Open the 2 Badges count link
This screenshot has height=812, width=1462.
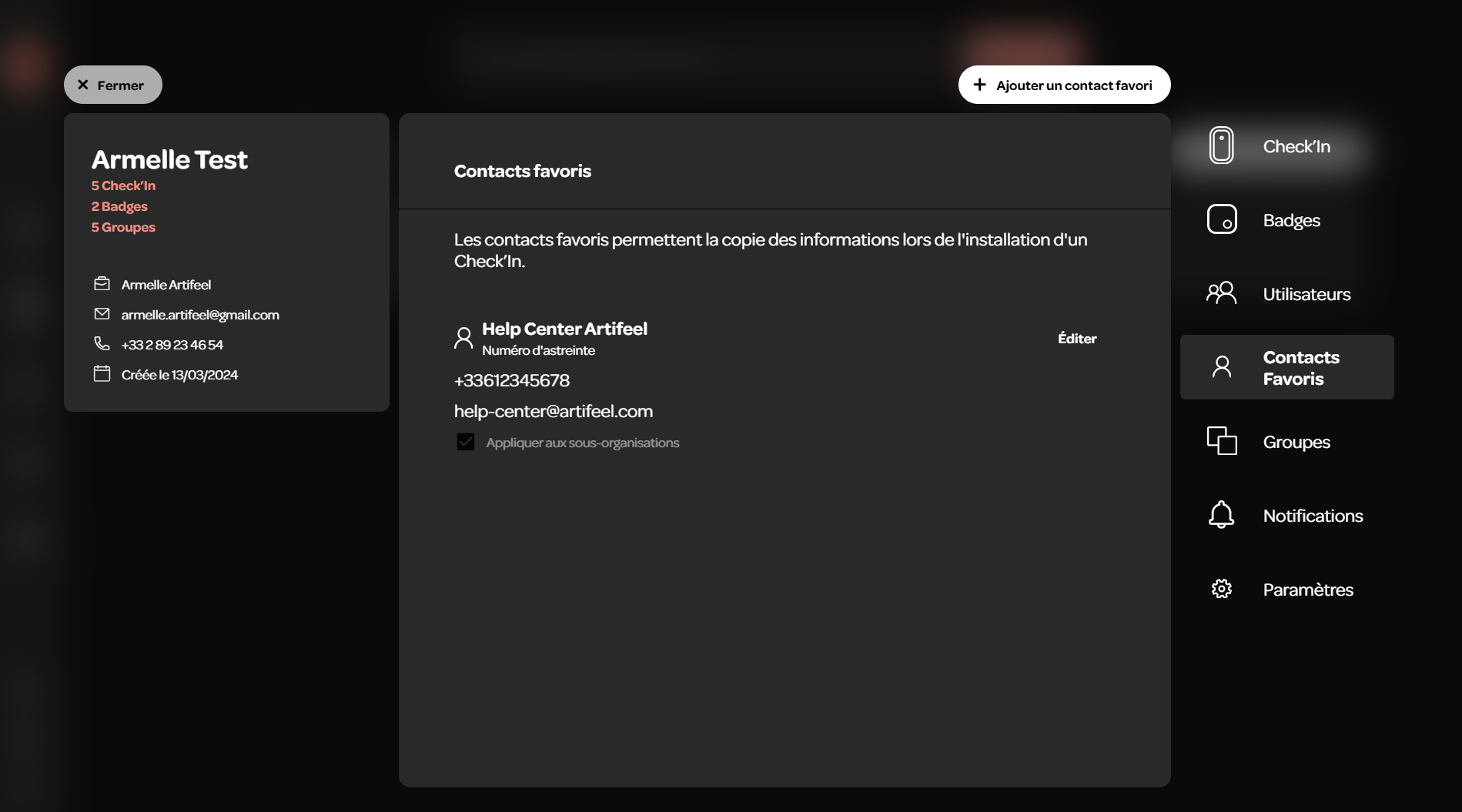tap(119, 206)
